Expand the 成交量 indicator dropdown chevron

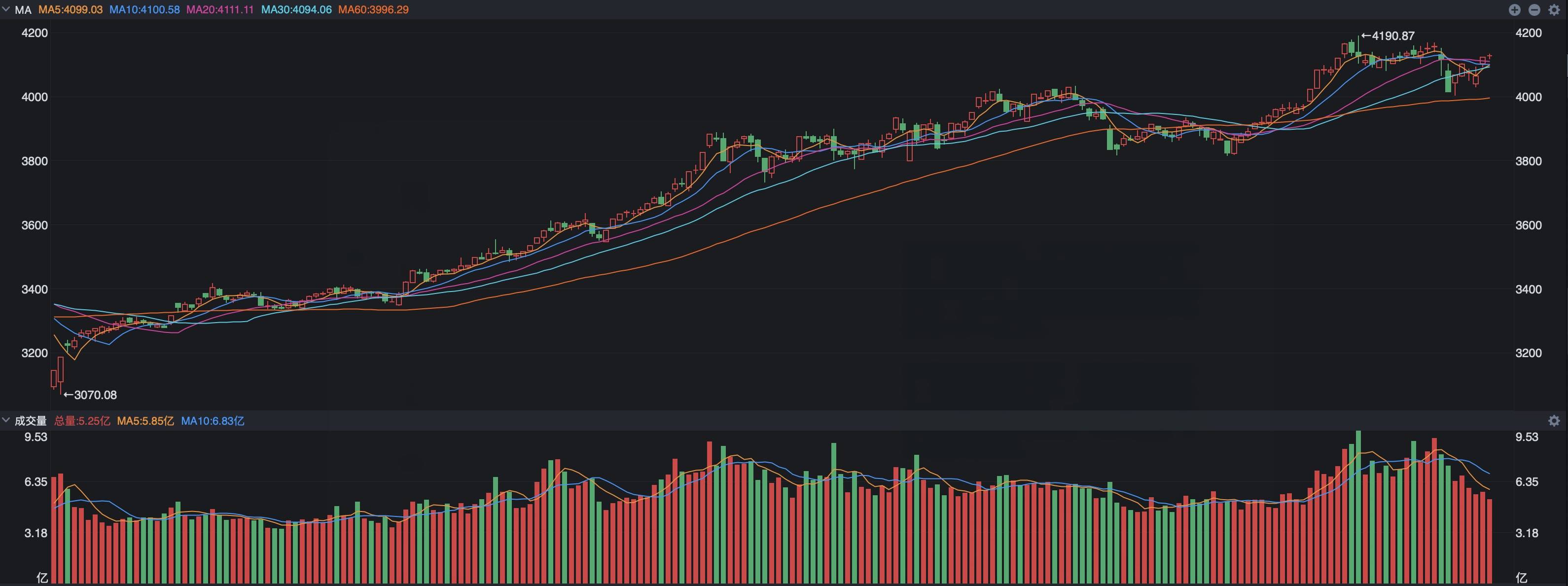6,420
